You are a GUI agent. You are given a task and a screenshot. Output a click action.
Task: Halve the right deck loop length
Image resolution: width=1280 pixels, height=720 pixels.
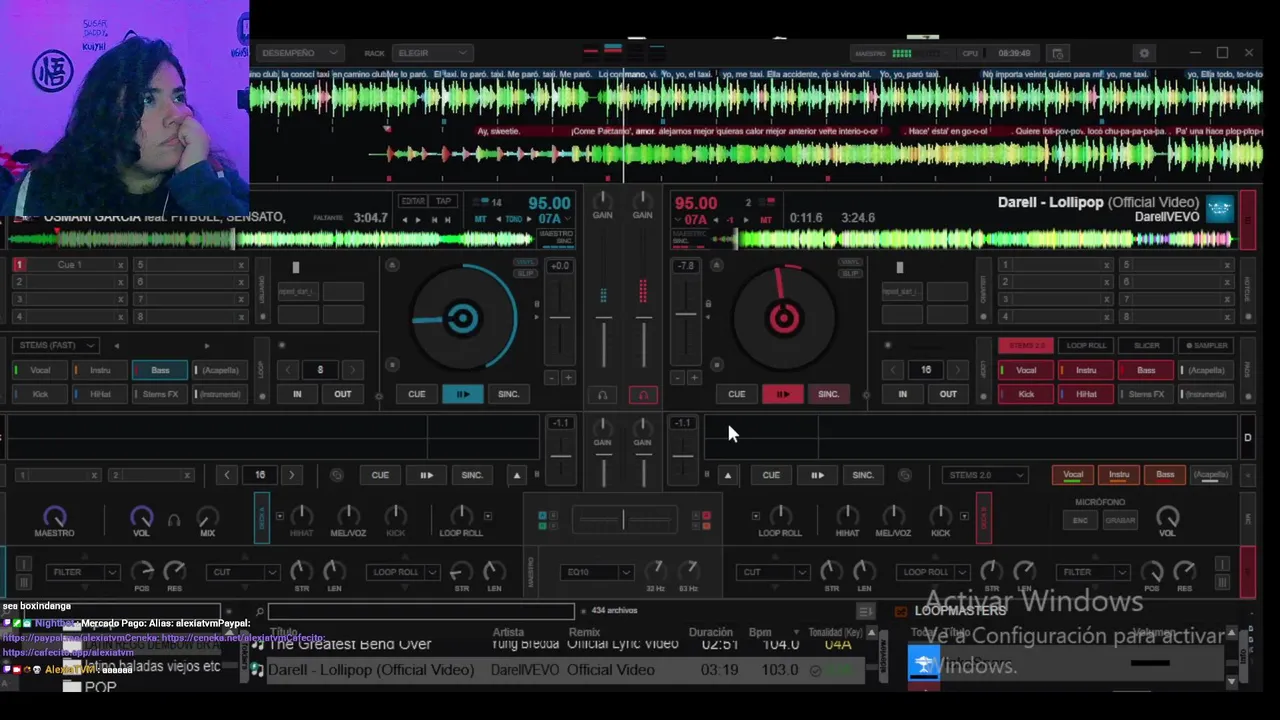pos(893,370)
